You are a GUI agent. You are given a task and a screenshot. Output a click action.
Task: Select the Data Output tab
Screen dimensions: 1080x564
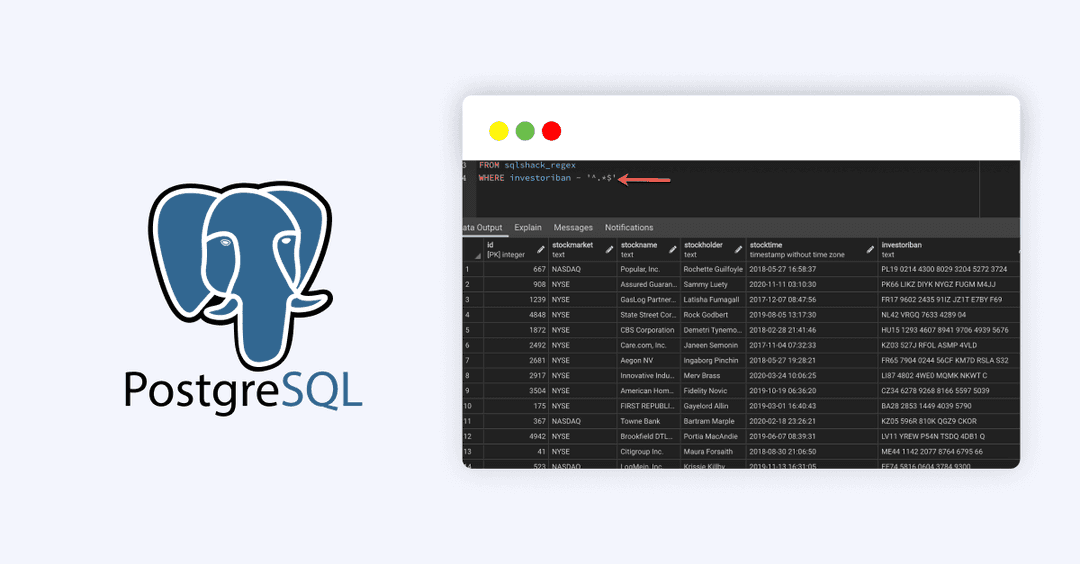[x=483, y=228]
